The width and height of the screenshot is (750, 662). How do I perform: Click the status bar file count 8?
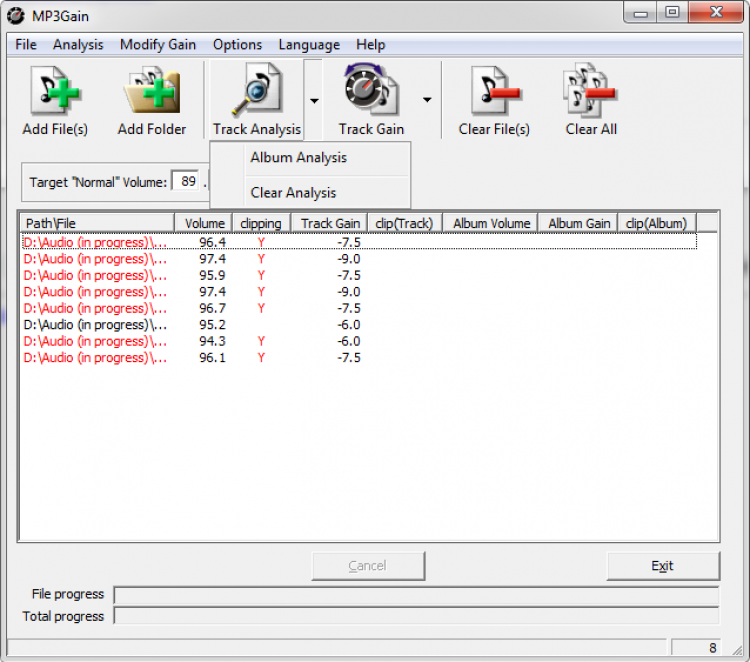(696, 648)
